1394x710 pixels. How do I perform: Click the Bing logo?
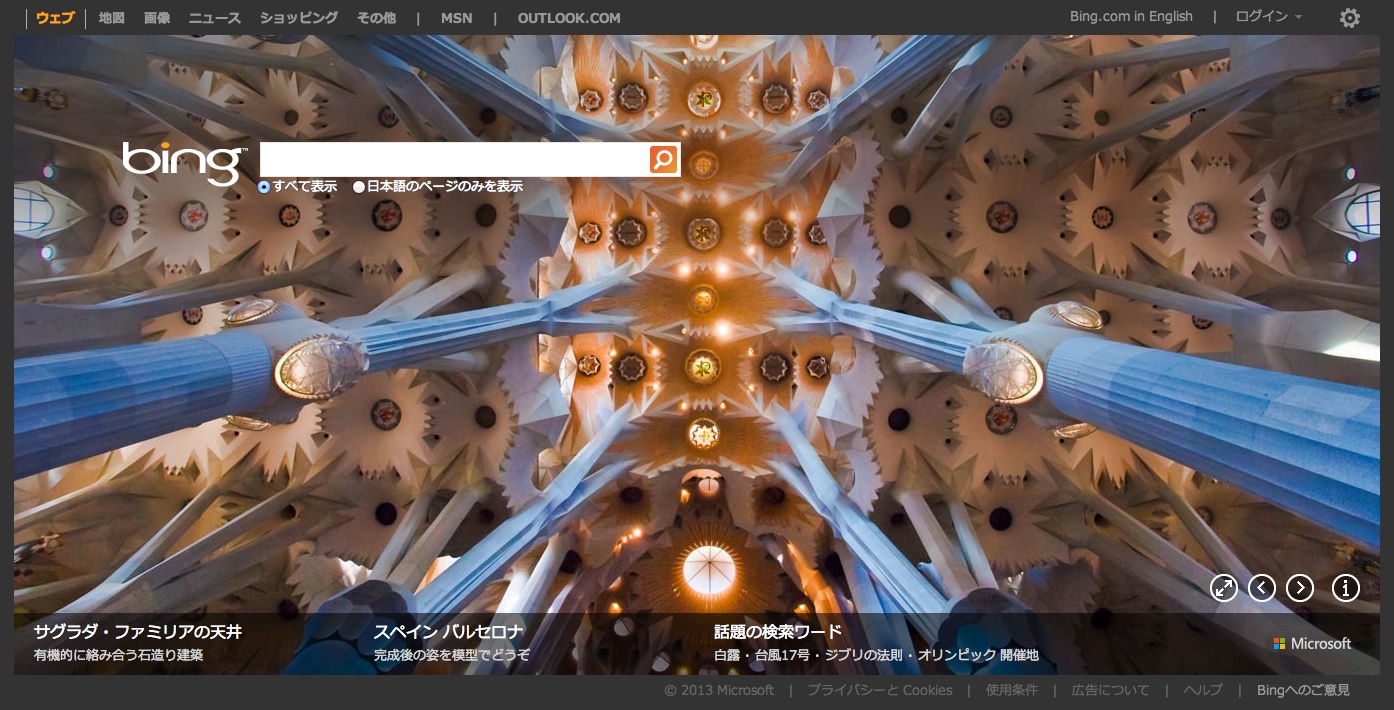183,162
